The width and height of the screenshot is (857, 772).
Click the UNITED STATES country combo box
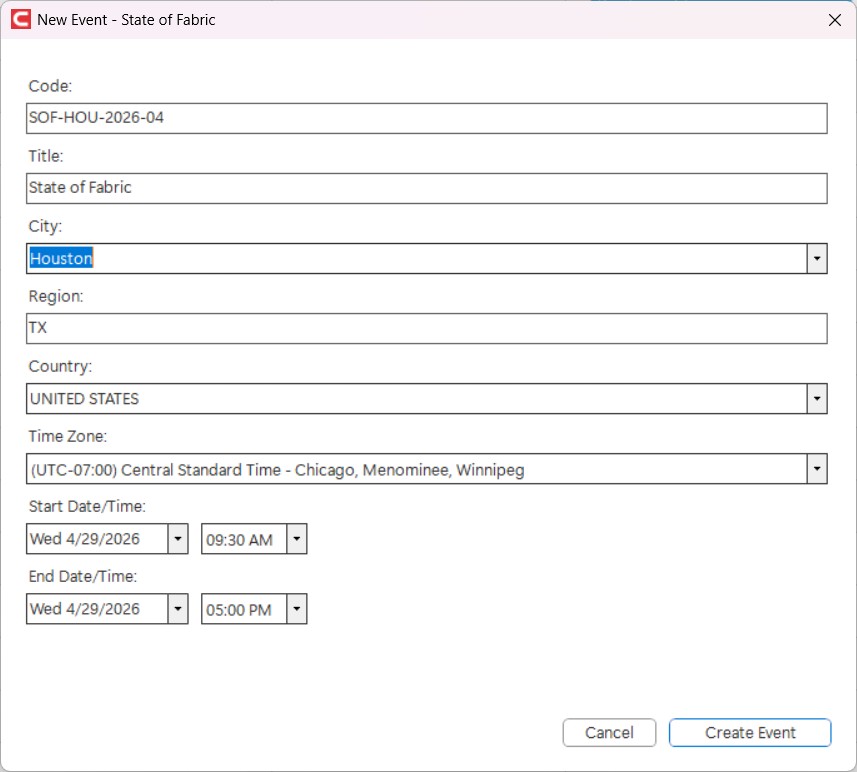[416, 399]
